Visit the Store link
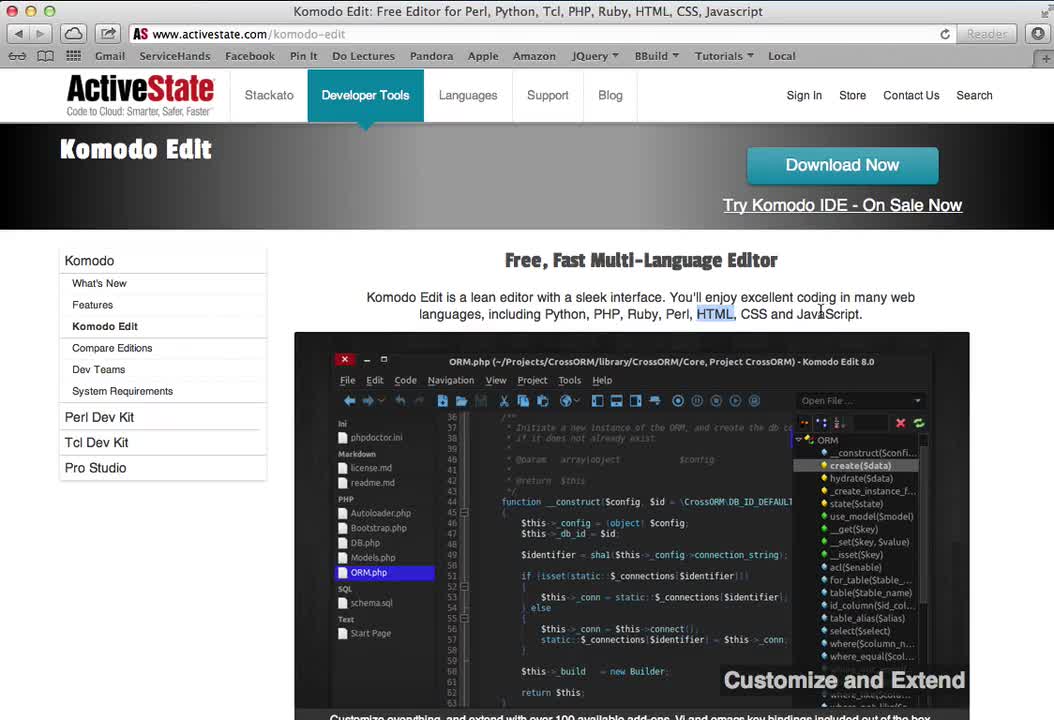This screenshot has height=720, width=1054. coord(852,95)
